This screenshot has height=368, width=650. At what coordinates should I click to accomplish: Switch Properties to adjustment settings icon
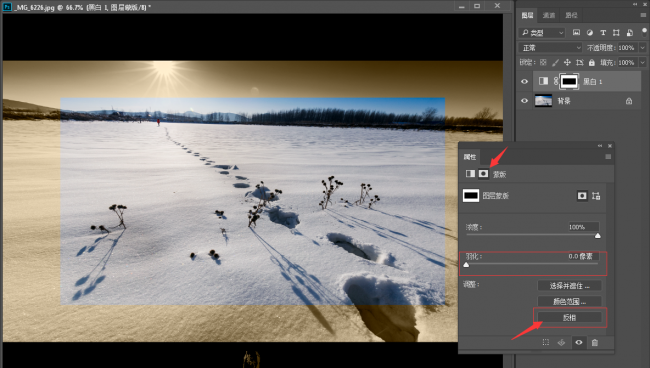(470, 174)
